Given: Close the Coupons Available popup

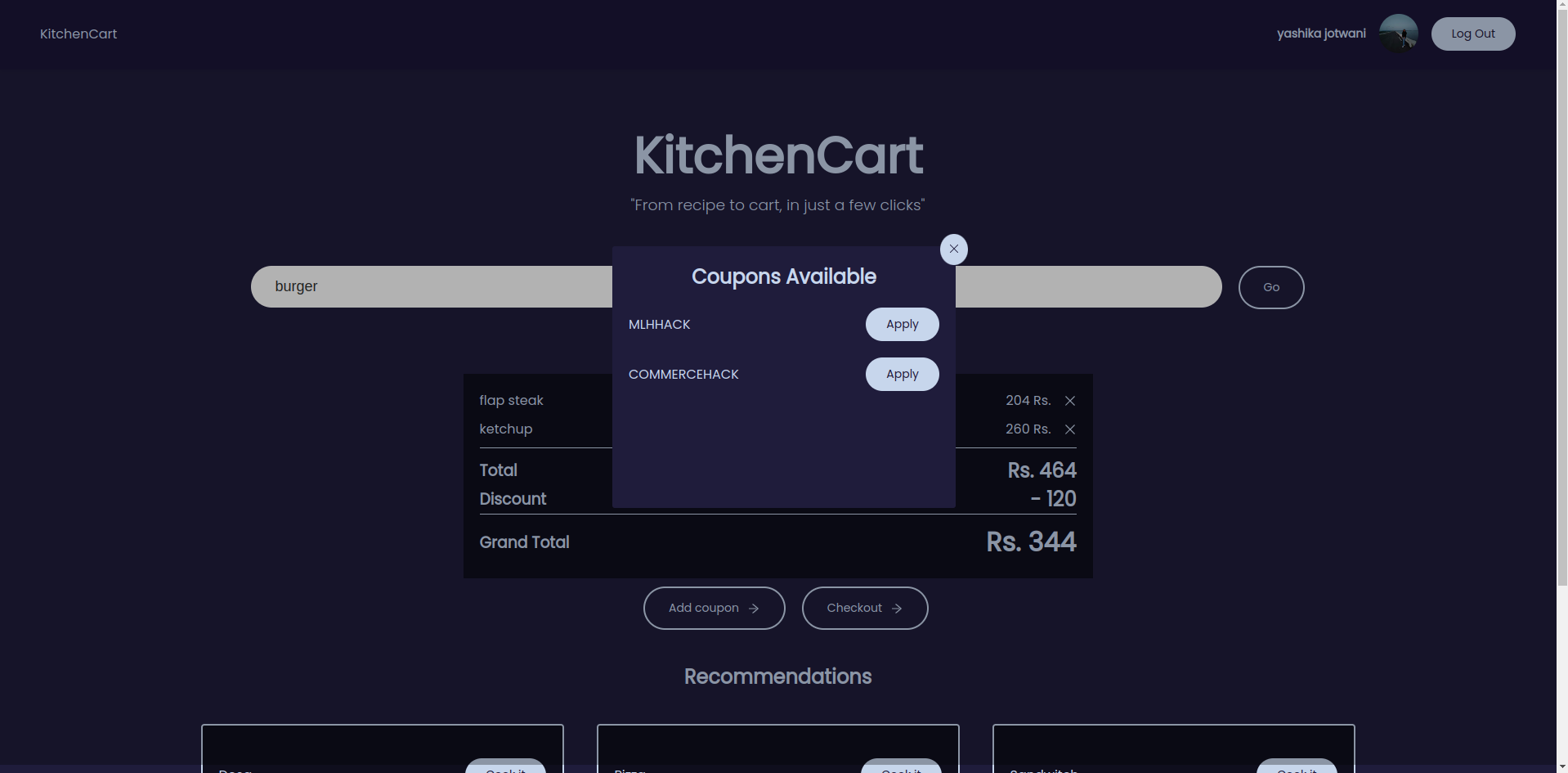Looking at the screenshot, I should pyautogui.click(x=953, y=249).
